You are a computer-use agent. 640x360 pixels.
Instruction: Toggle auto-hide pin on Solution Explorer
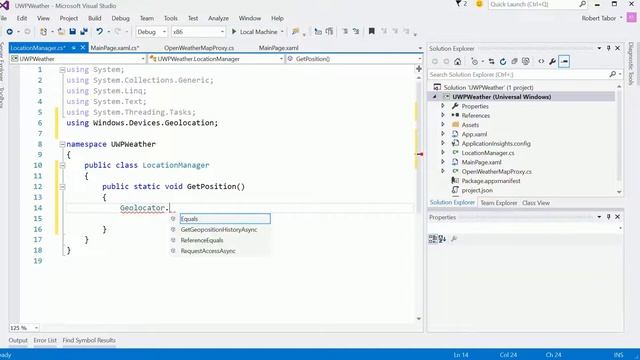pyautogui.click(x=608, y=48)
